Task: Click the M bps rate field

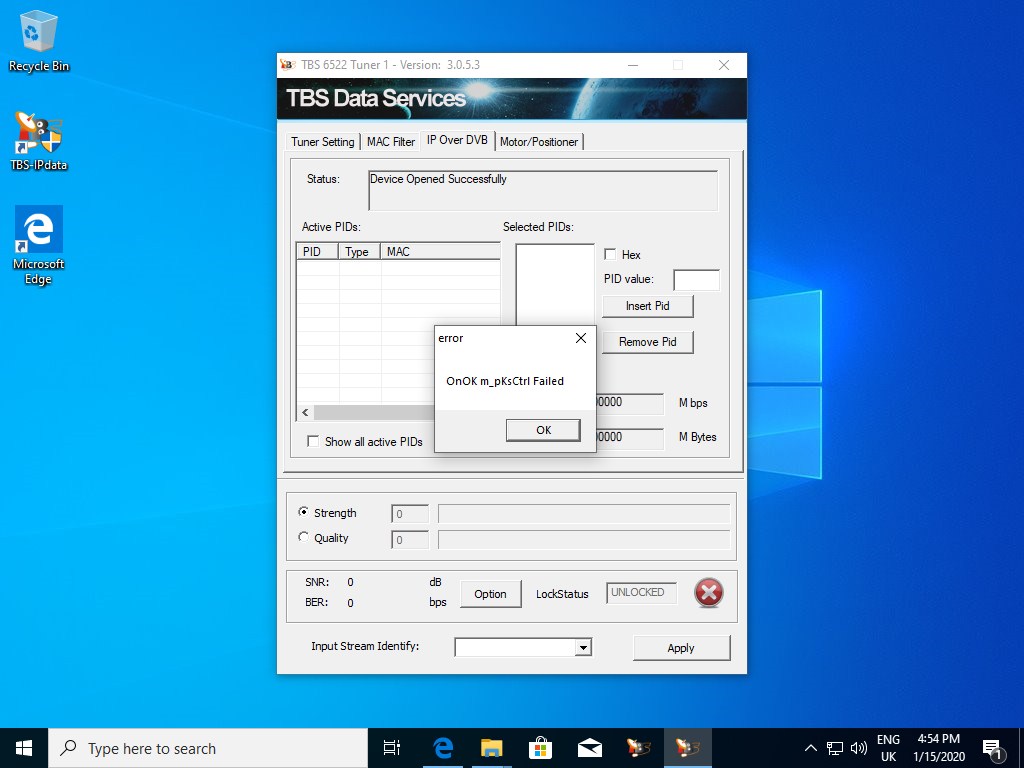Action: pos(630,403)
